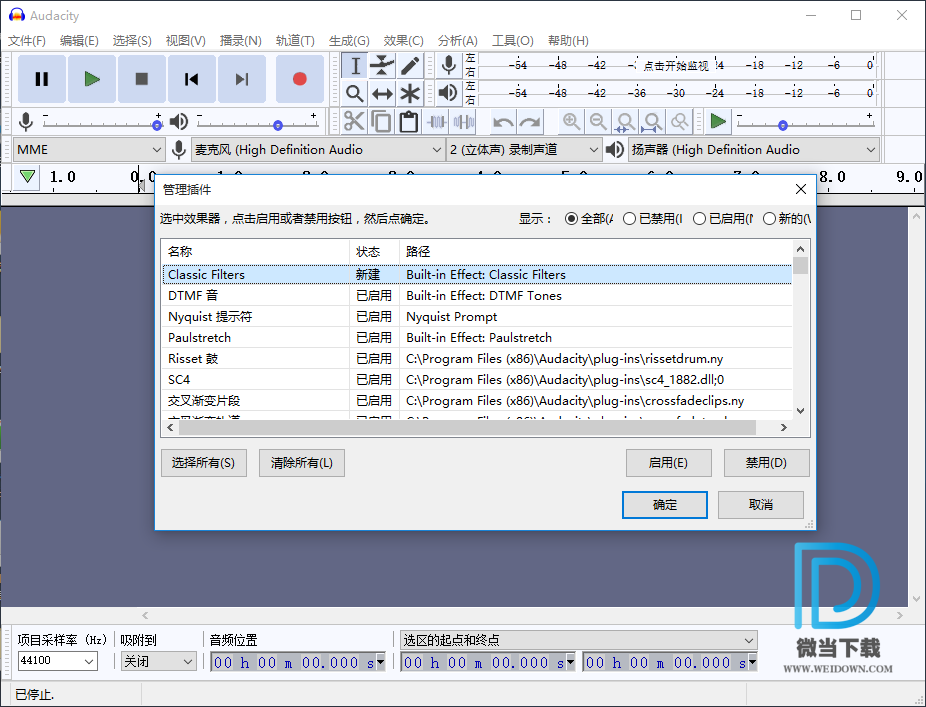Image resolution: width=926 pixels, height=707 pixels.
Task: Pick the Zoom magnifier tool
Action: pos(354,93)
